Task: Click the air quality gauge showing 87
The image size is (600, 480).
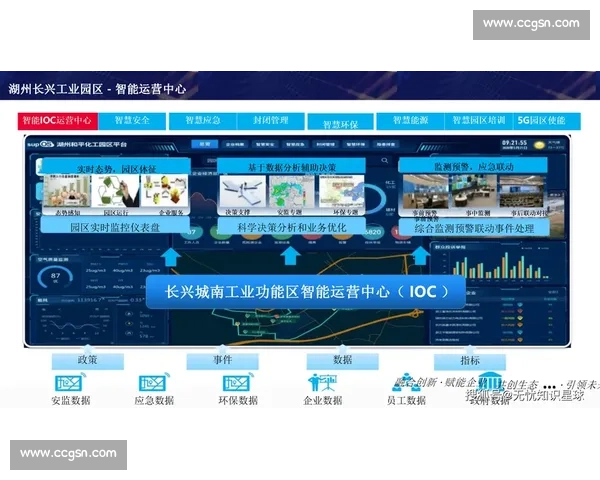Action: pos(55,277)
